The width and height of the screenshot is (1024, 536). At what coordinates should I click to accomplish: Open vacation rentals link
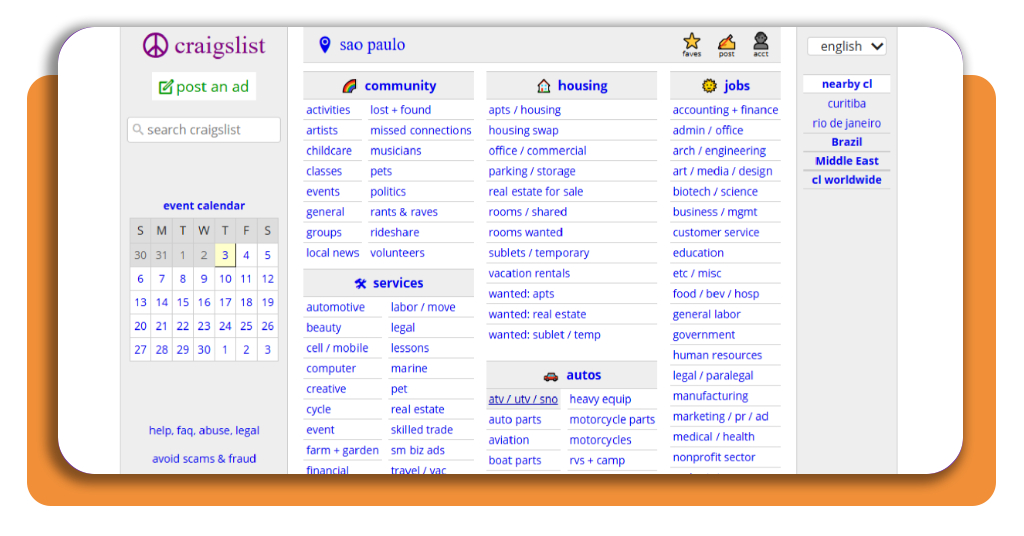tap(529, 273)
